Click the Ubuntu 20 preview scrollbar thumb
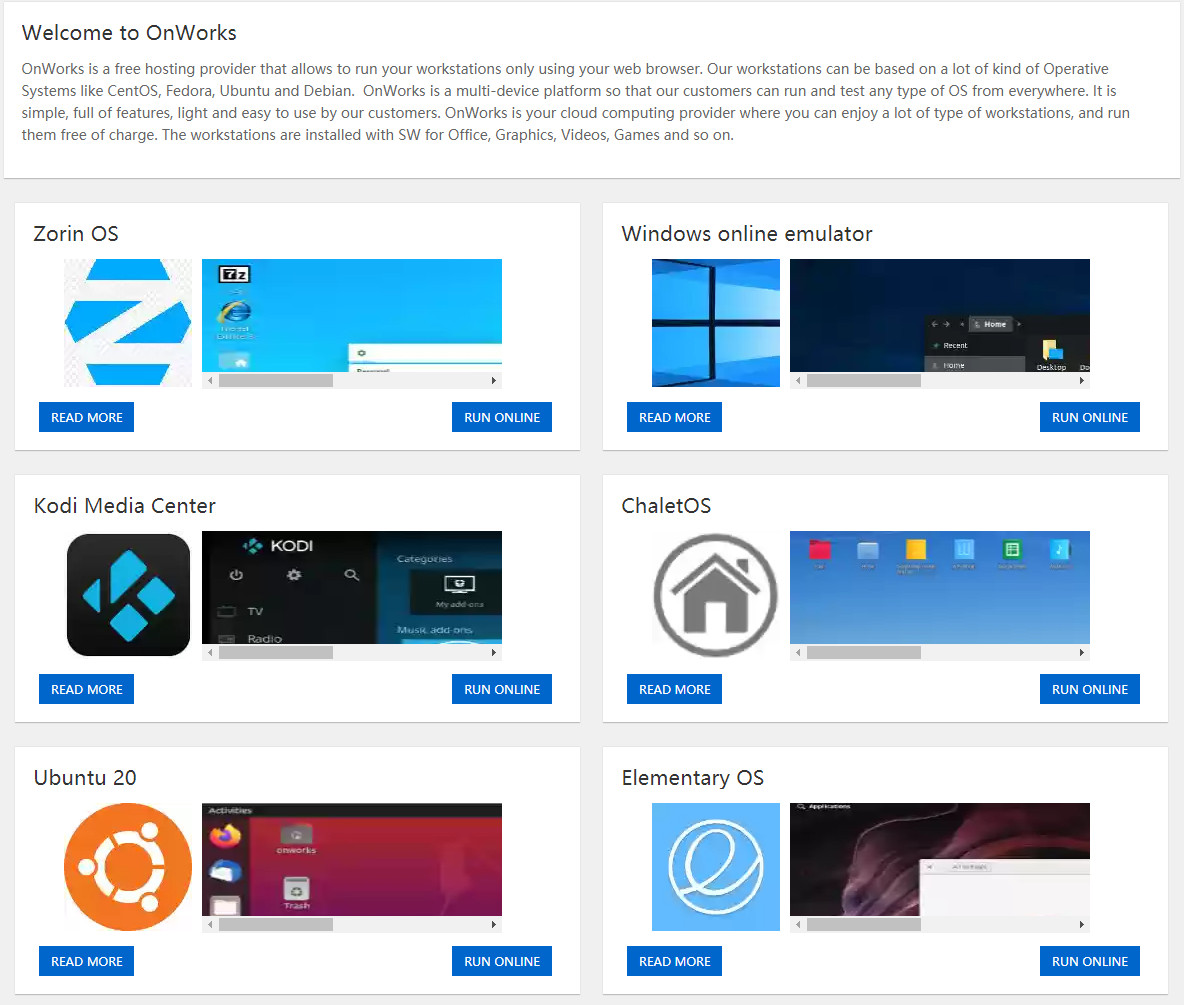1184x1005 pixels. [x=276, y=924]
